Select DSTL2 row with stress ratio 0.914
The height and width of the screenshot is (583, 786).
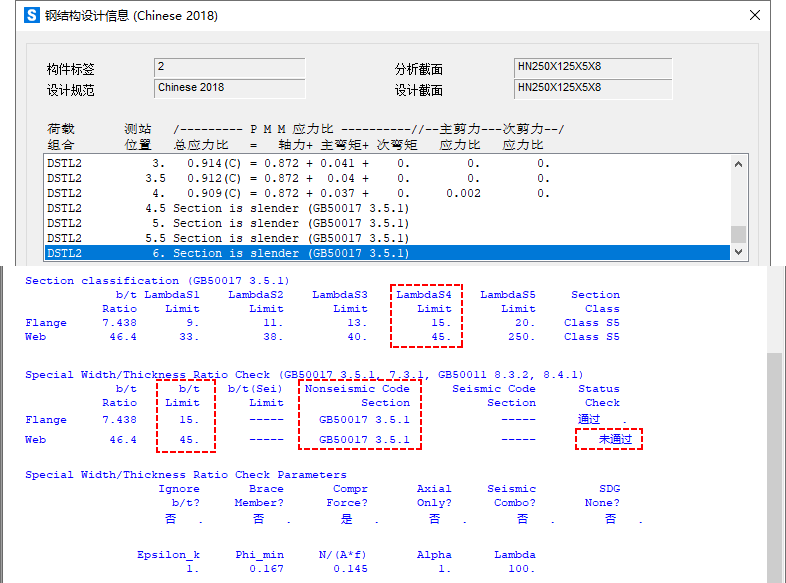(300, 163)
